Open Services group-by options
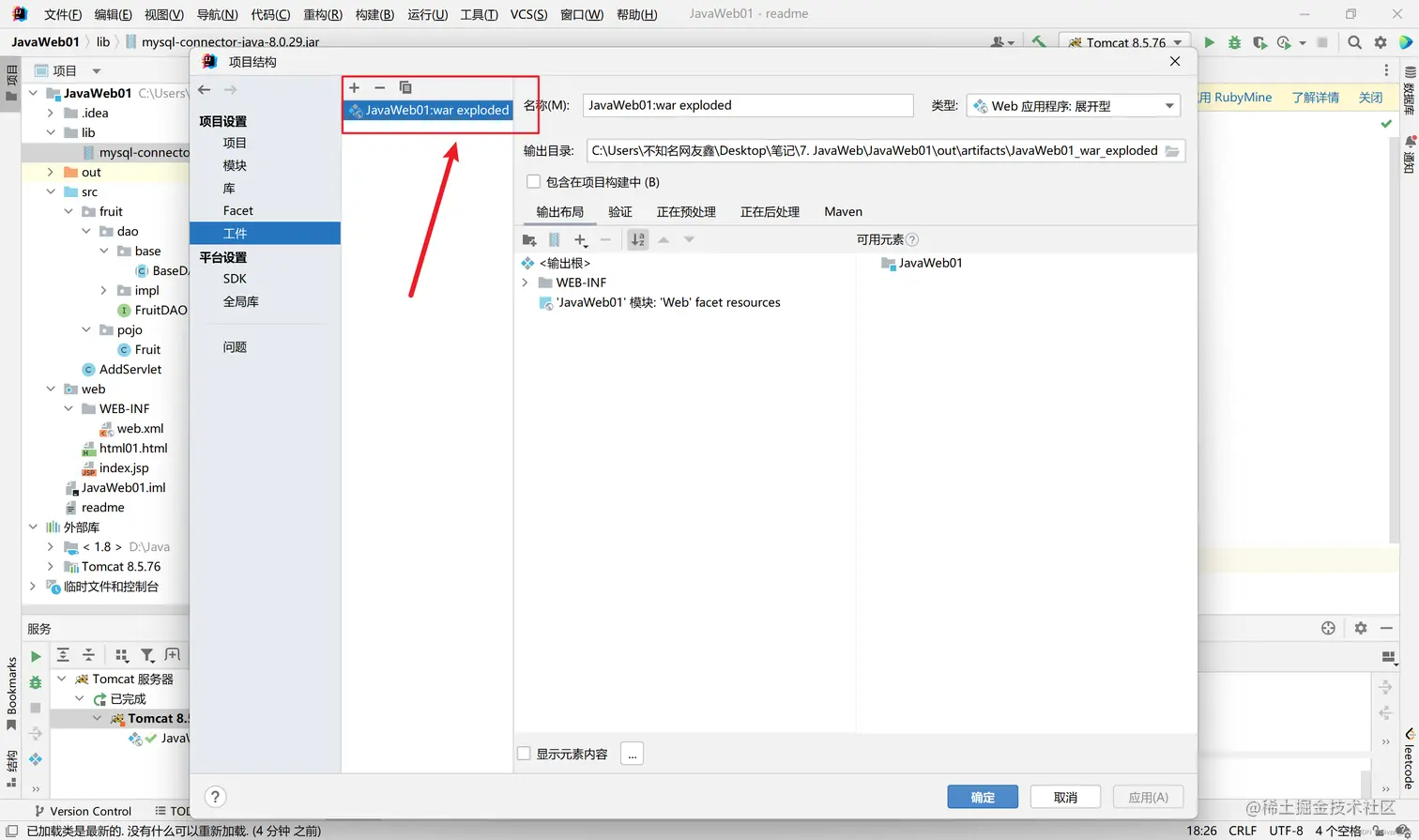 click(121, 655)
